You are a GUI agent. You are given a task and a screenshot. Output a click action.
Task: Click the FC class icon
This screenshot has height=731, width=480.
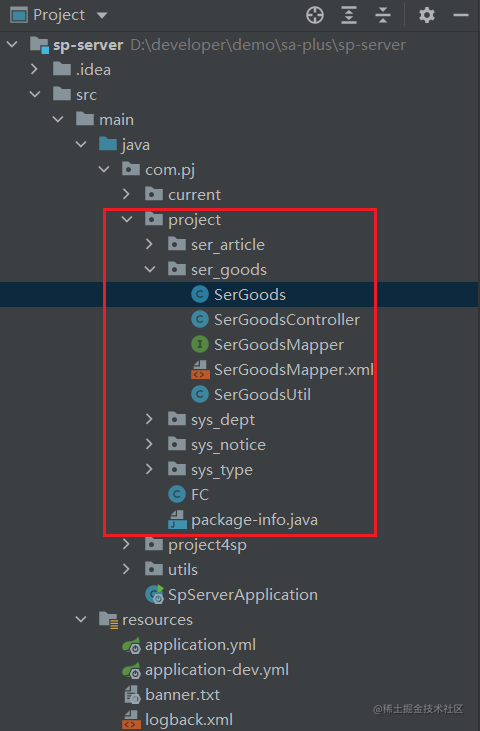tap(177, 494)
